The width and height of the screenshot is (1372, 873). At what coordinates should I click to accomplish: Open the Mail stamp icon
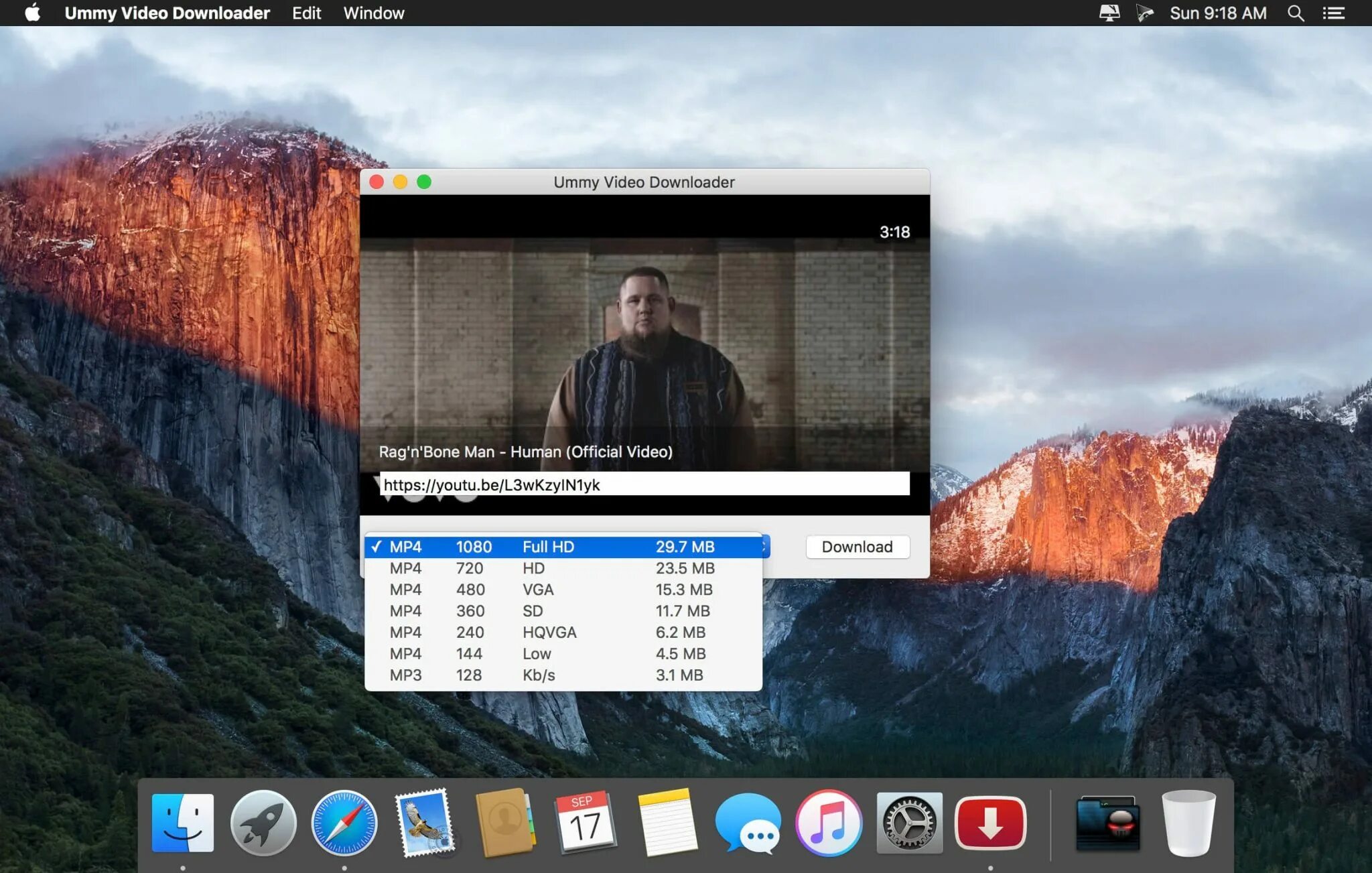point(425,823)
